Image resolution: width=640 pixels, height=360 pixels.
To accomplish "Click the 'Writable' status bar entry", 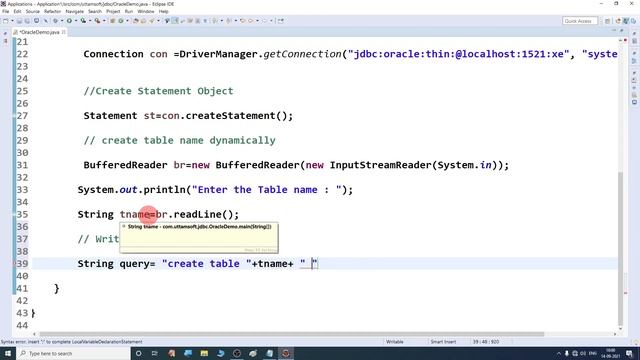I will (395, 342).
